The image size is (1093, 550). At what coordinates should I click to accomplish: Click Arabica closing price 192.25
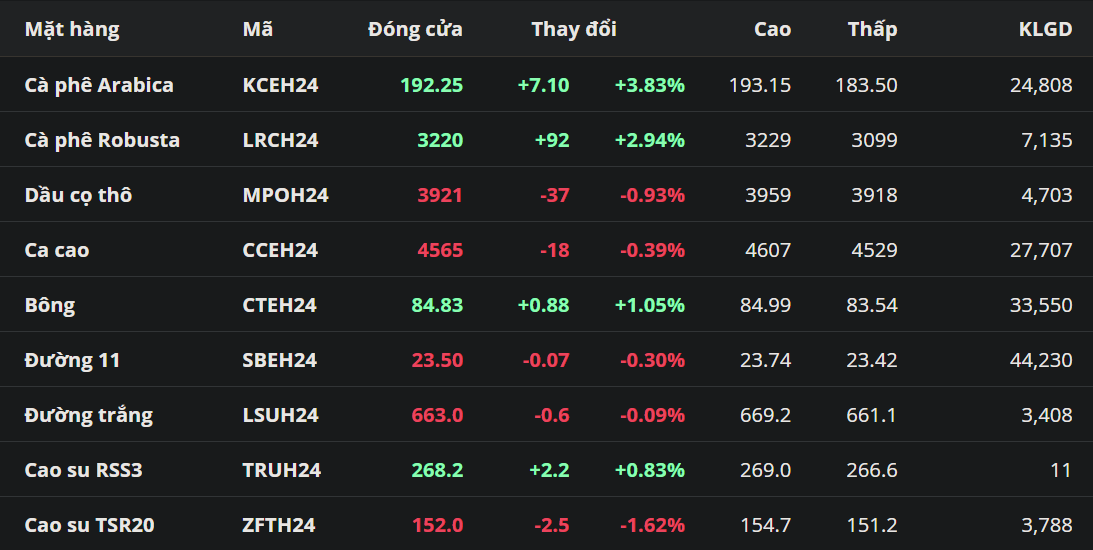(x=431, y=85)
